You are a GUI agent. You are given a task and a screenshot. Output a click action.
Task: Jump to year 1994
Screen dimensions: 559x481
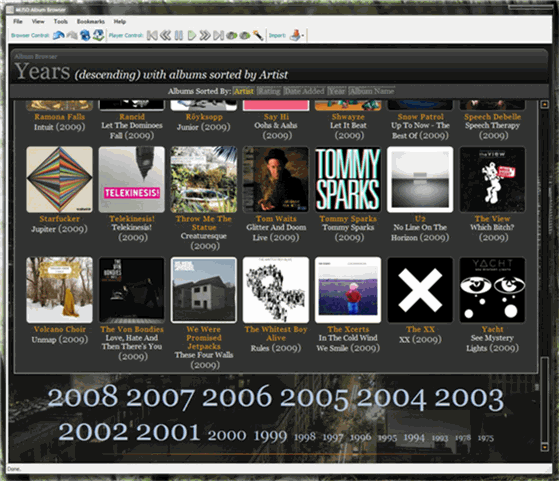coord(414,437)
